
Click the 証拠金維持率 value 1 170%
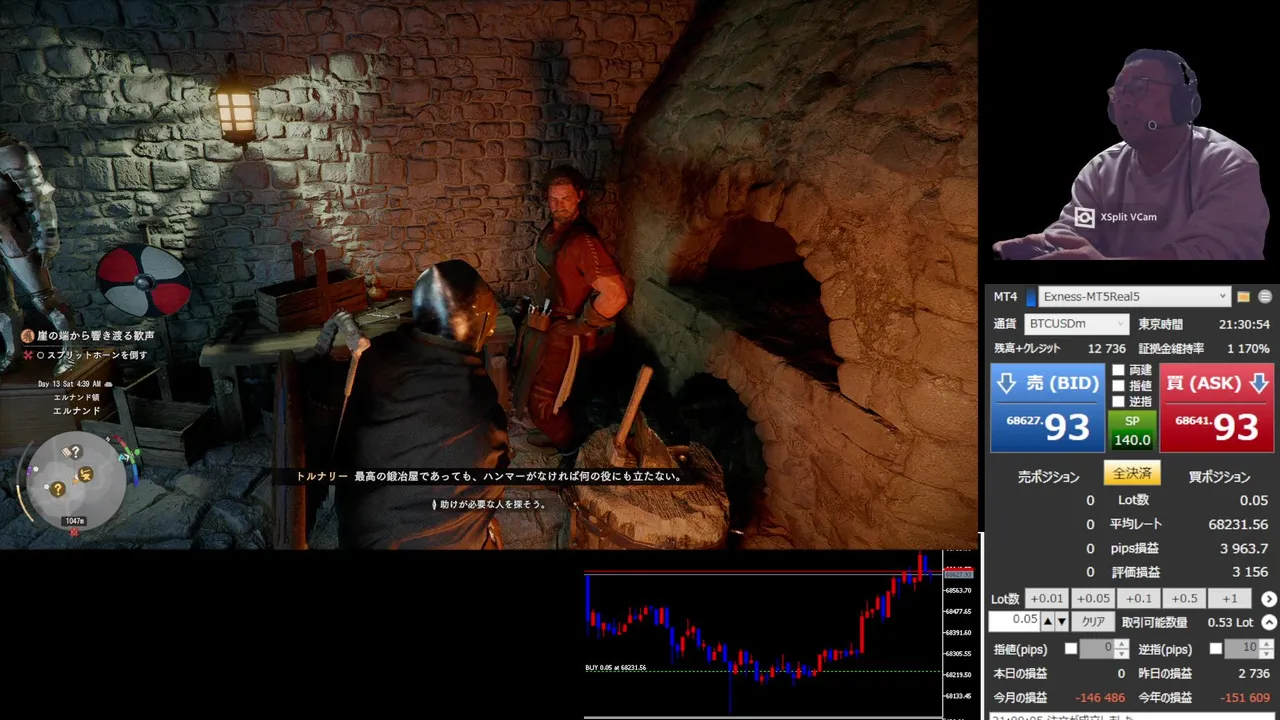pyautogui.click(x=1247, y=349)
